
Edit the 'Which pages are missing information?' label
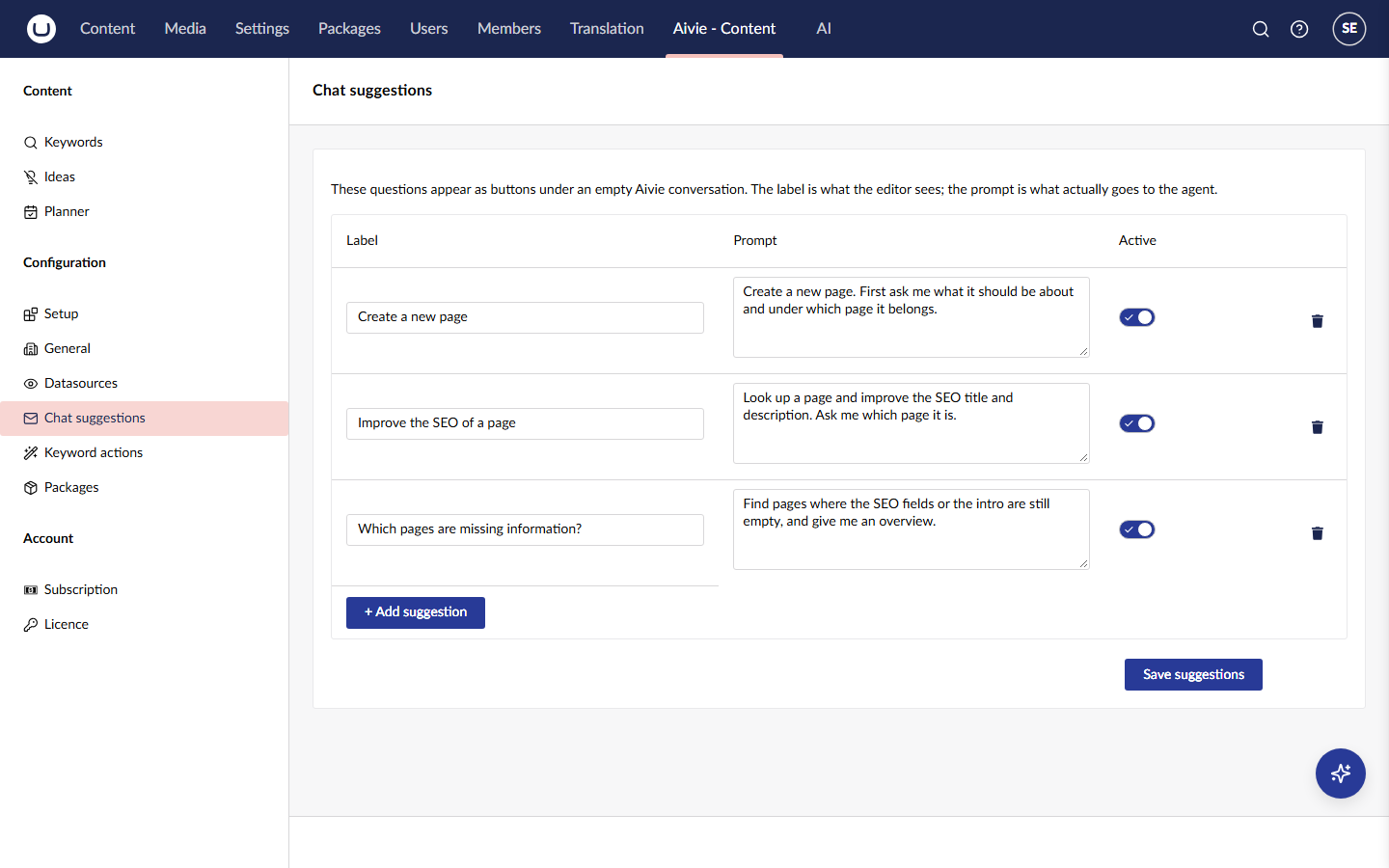click(525, 529)
